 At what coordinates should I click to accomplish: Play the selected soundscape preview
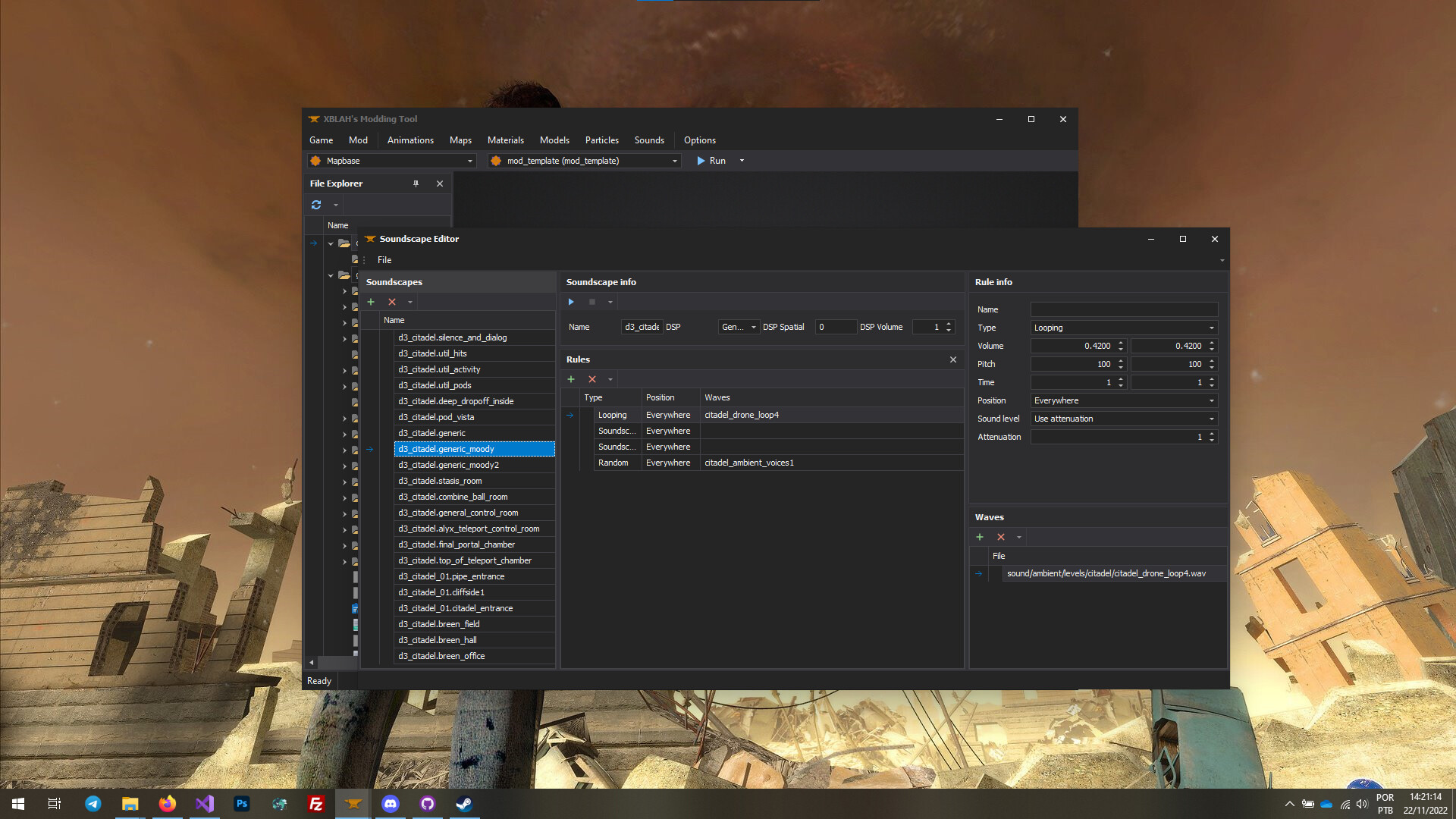[x=571, y=301]
